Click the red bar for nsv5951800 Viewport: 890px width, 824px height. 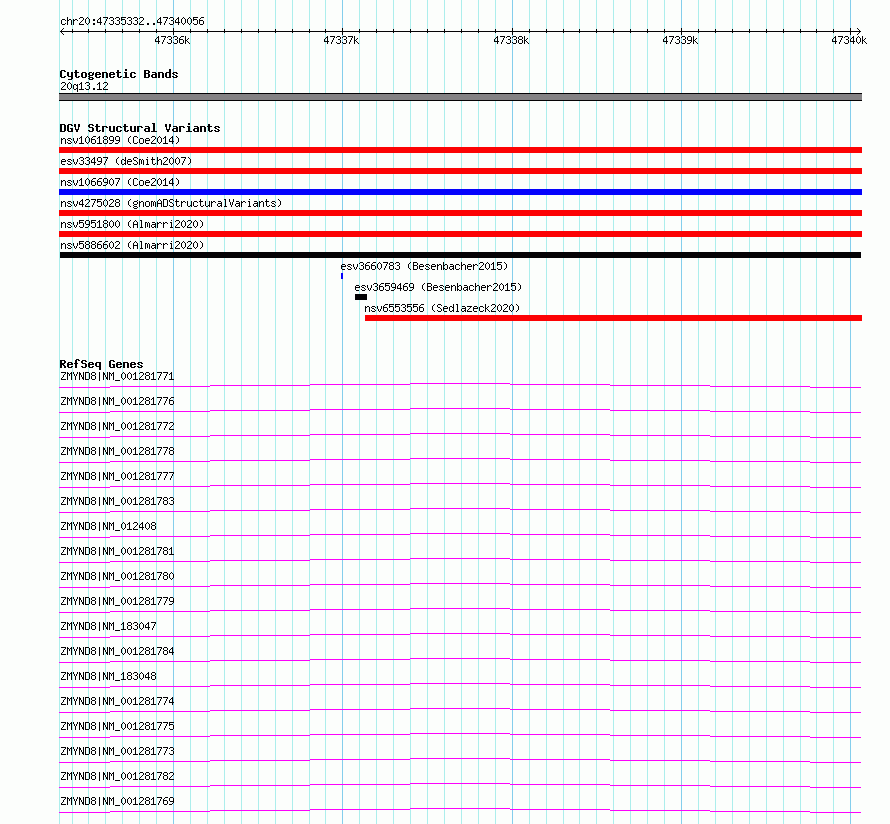(x=460, y=234)
